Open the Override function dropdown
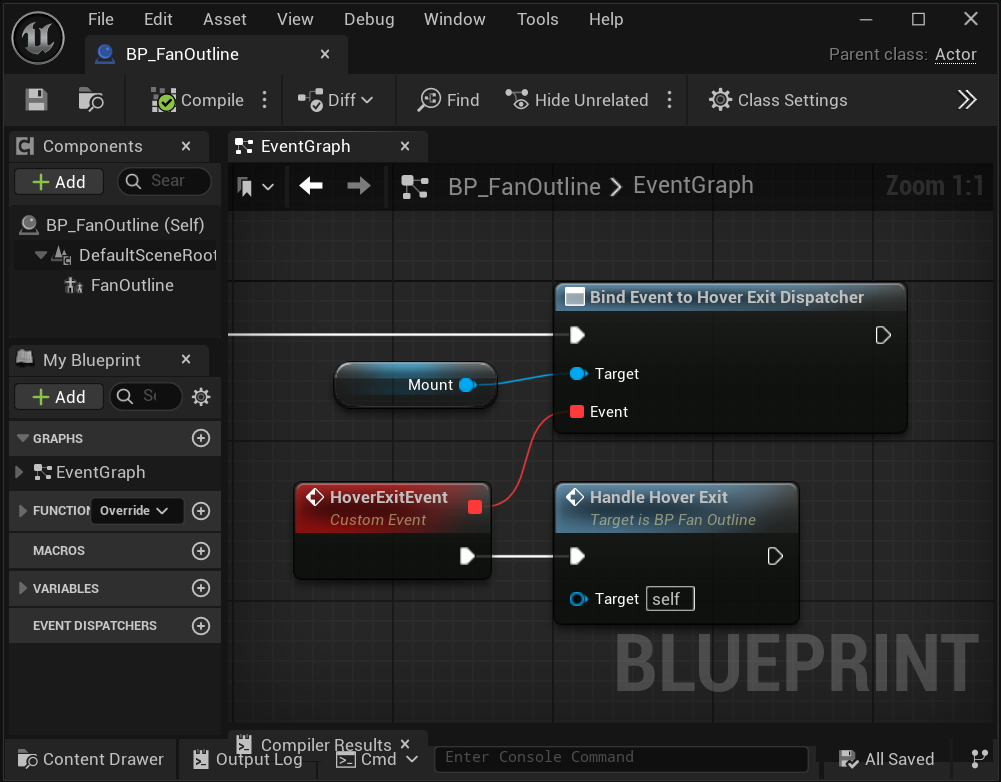Viewport: 1001px width, 782px height. coord(137,511)
